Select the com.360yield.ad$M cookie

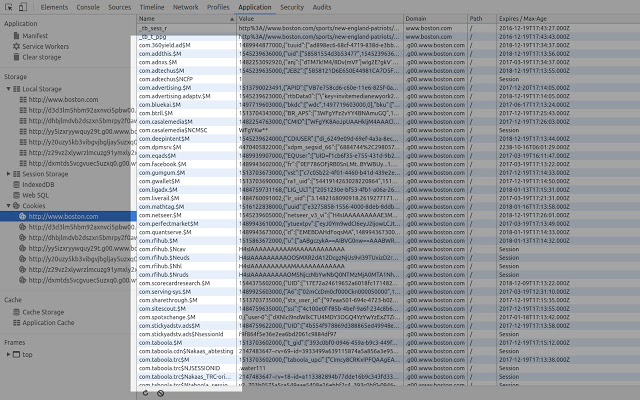pyautogui.click(x=164, y=45)
